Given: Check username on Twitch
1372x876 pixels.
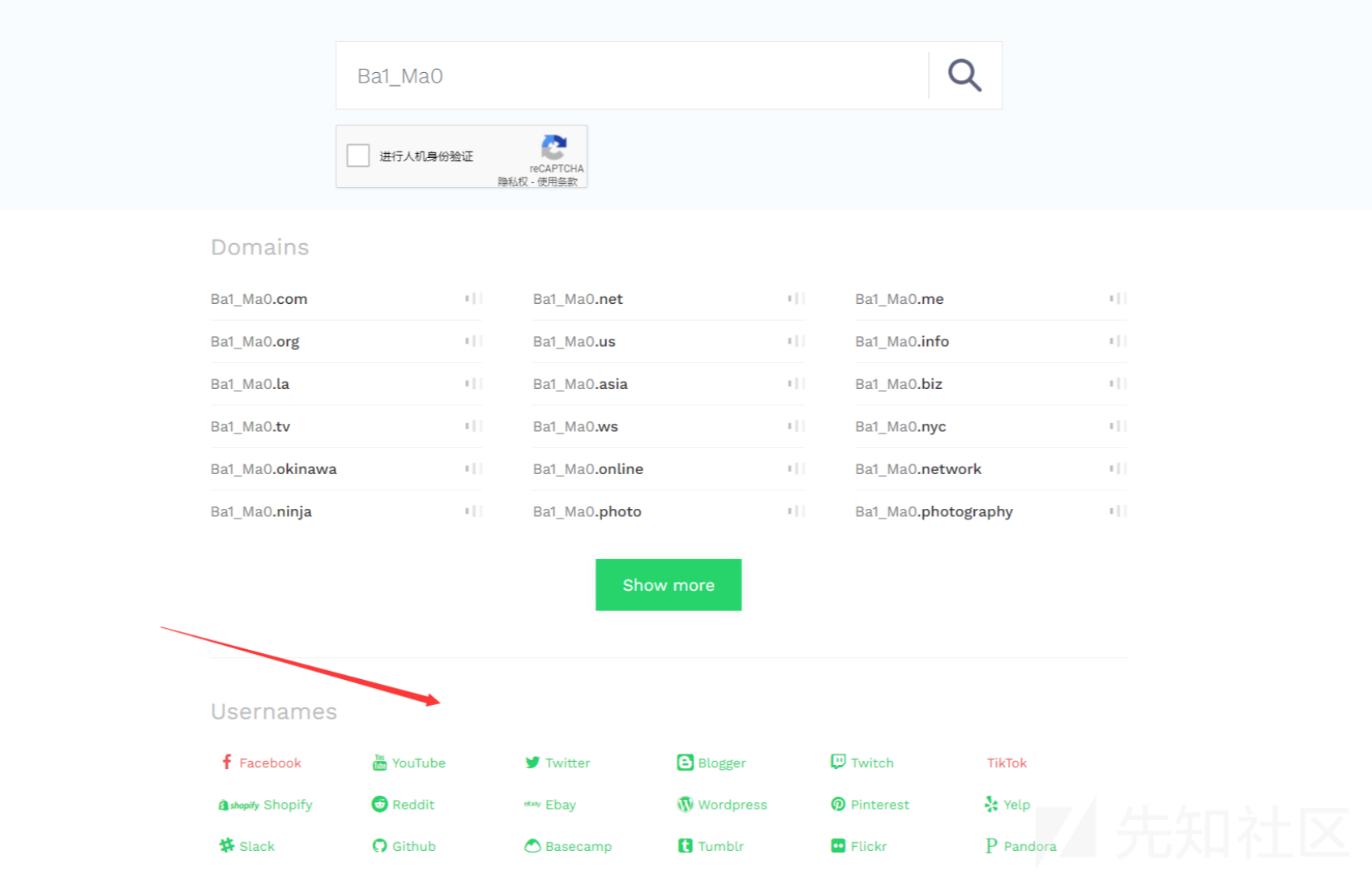Looking at the screenshot, I should coord(862,763).
